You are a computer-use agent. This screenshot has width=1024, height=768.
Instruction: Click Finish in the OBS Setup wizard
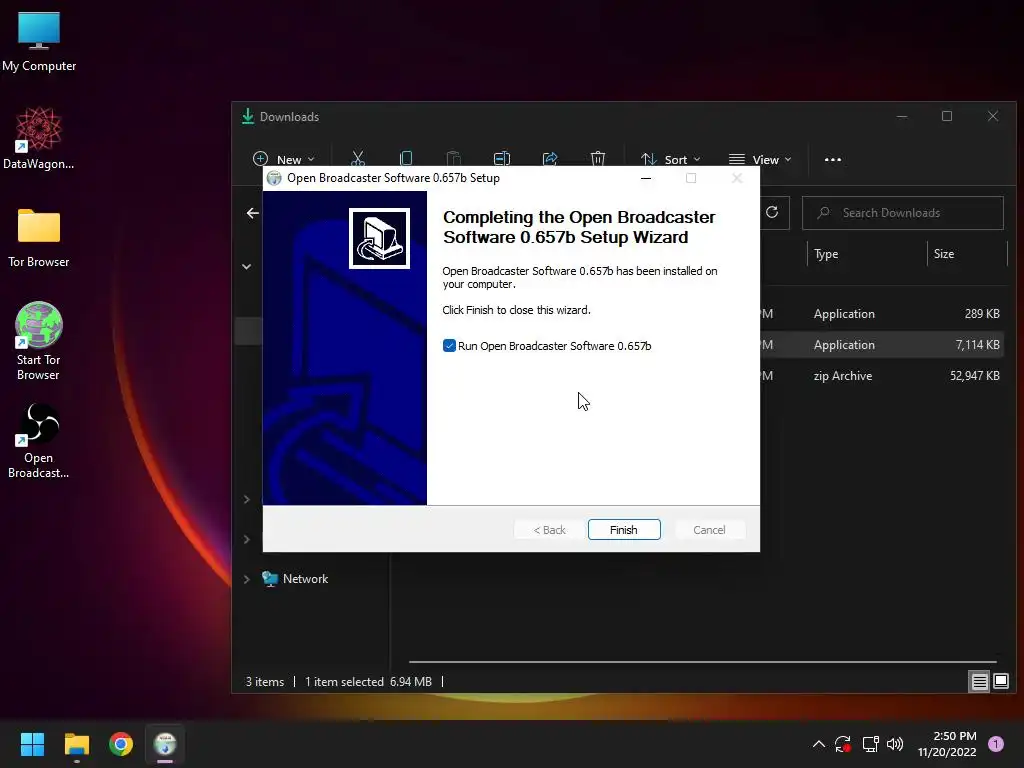point(624,530)
